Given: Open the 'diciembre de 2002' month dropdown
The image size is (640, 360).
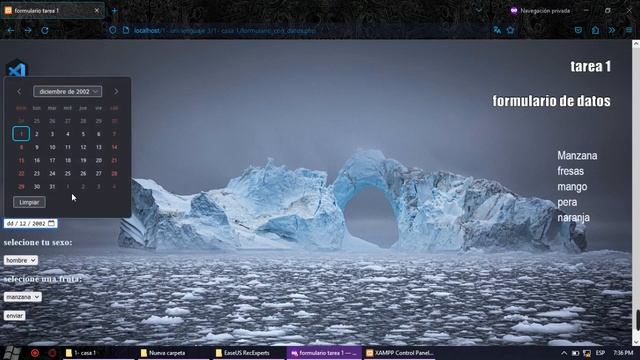Looking at the screenshot, I should pos(68,91).
